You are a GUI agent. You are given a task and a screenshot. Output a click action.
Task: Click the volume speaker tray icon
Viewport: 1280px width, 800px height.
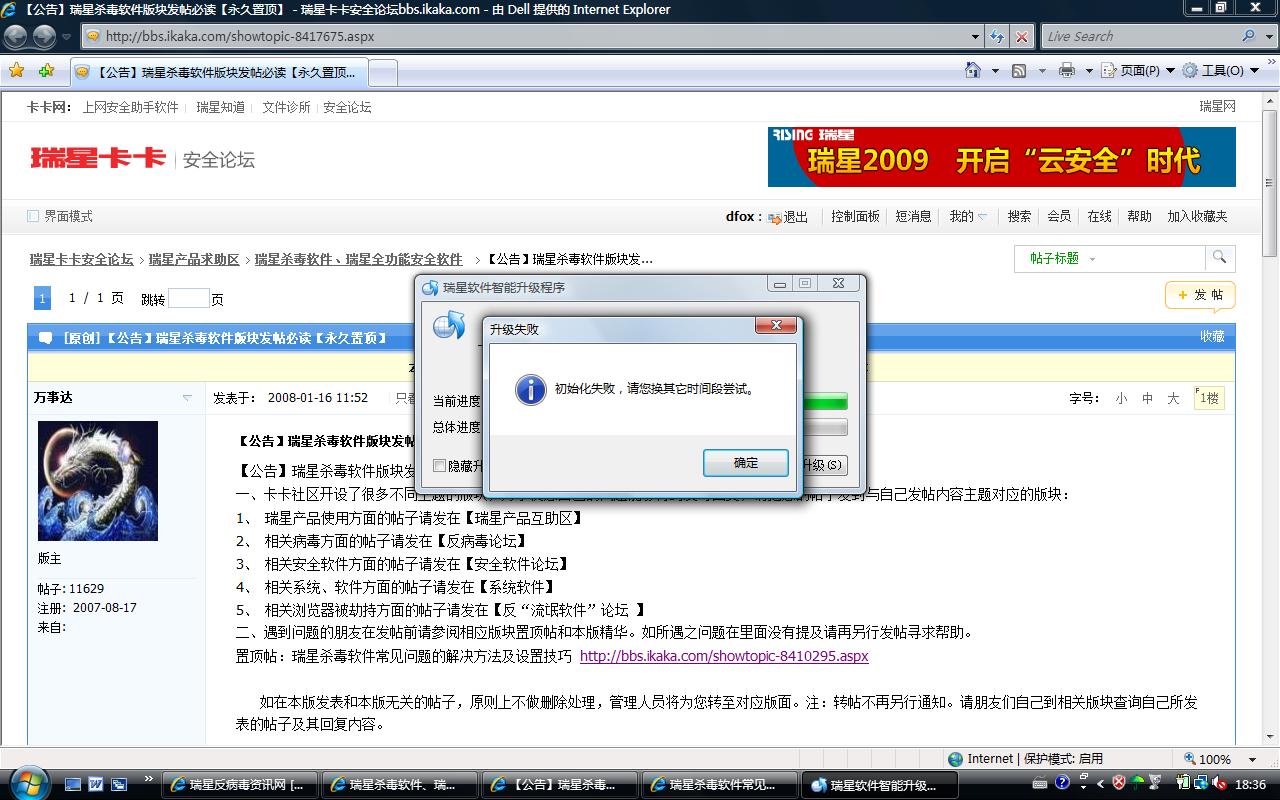point(1219,783)
